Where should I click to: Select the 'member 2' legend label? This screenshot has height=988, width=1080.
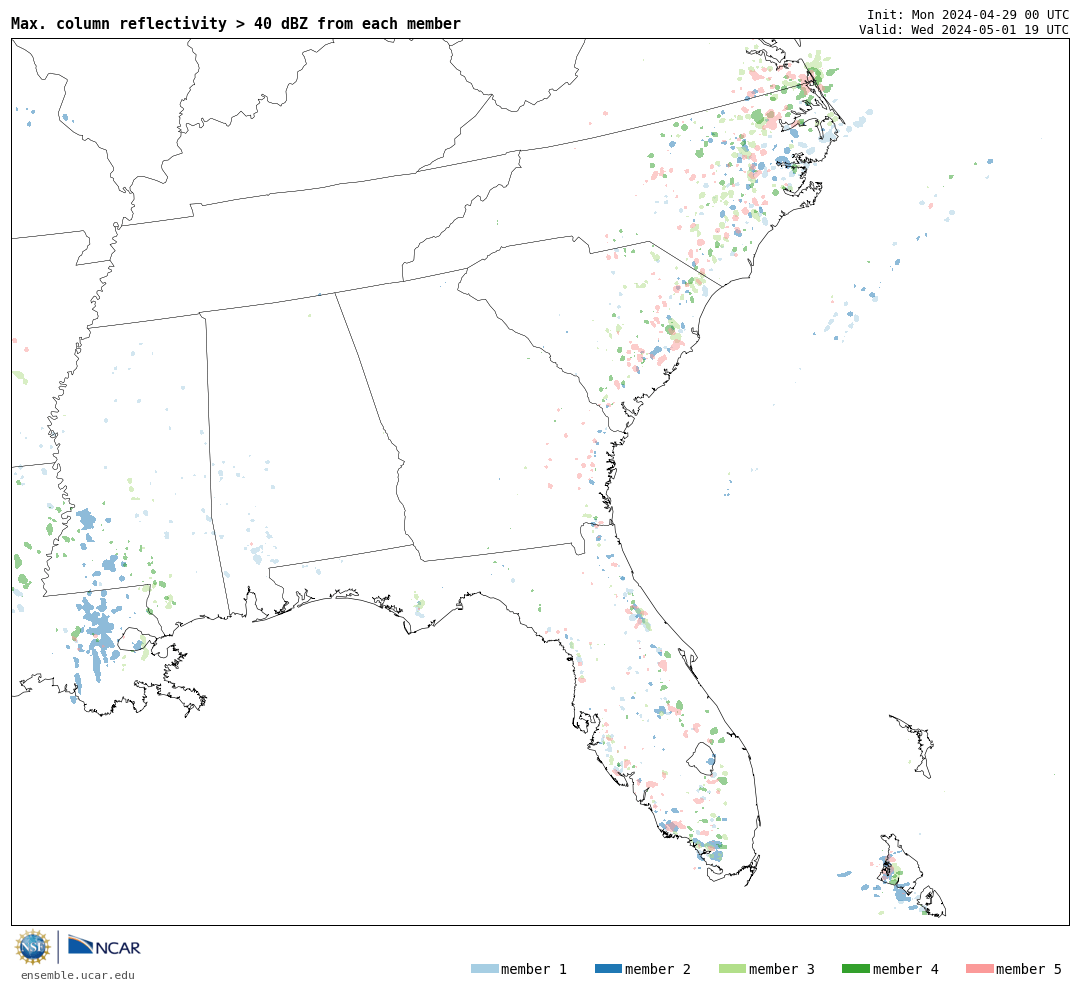(x=658, y=969)
